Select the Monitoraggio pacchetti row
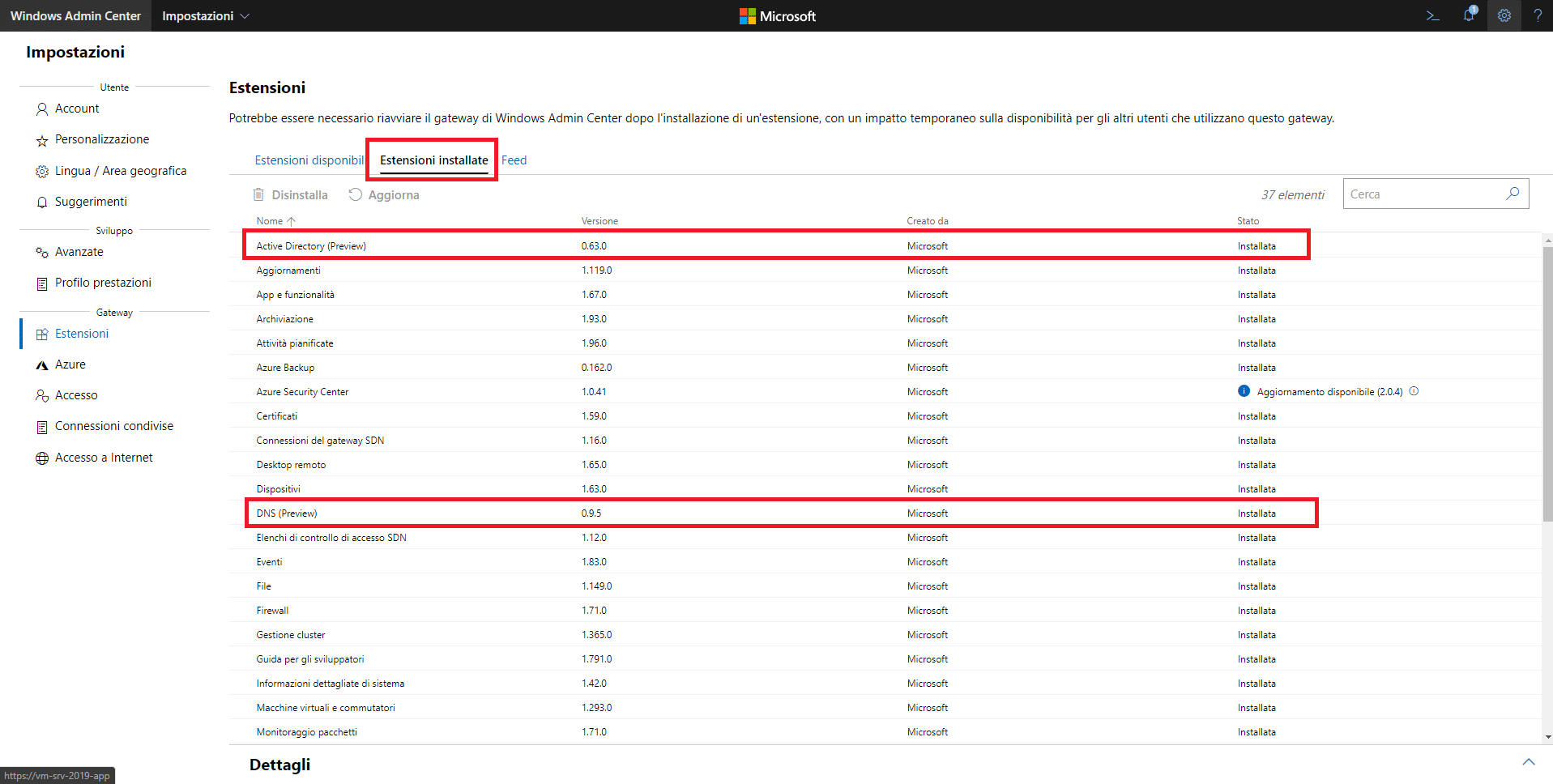This screenshot has height=784, width=1553. point(885,731)
